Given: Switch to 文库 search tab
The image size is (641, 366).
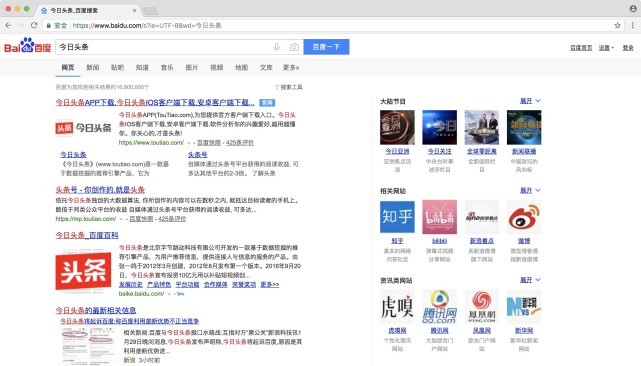Looking at the screenshot, I should click(266, 67).
